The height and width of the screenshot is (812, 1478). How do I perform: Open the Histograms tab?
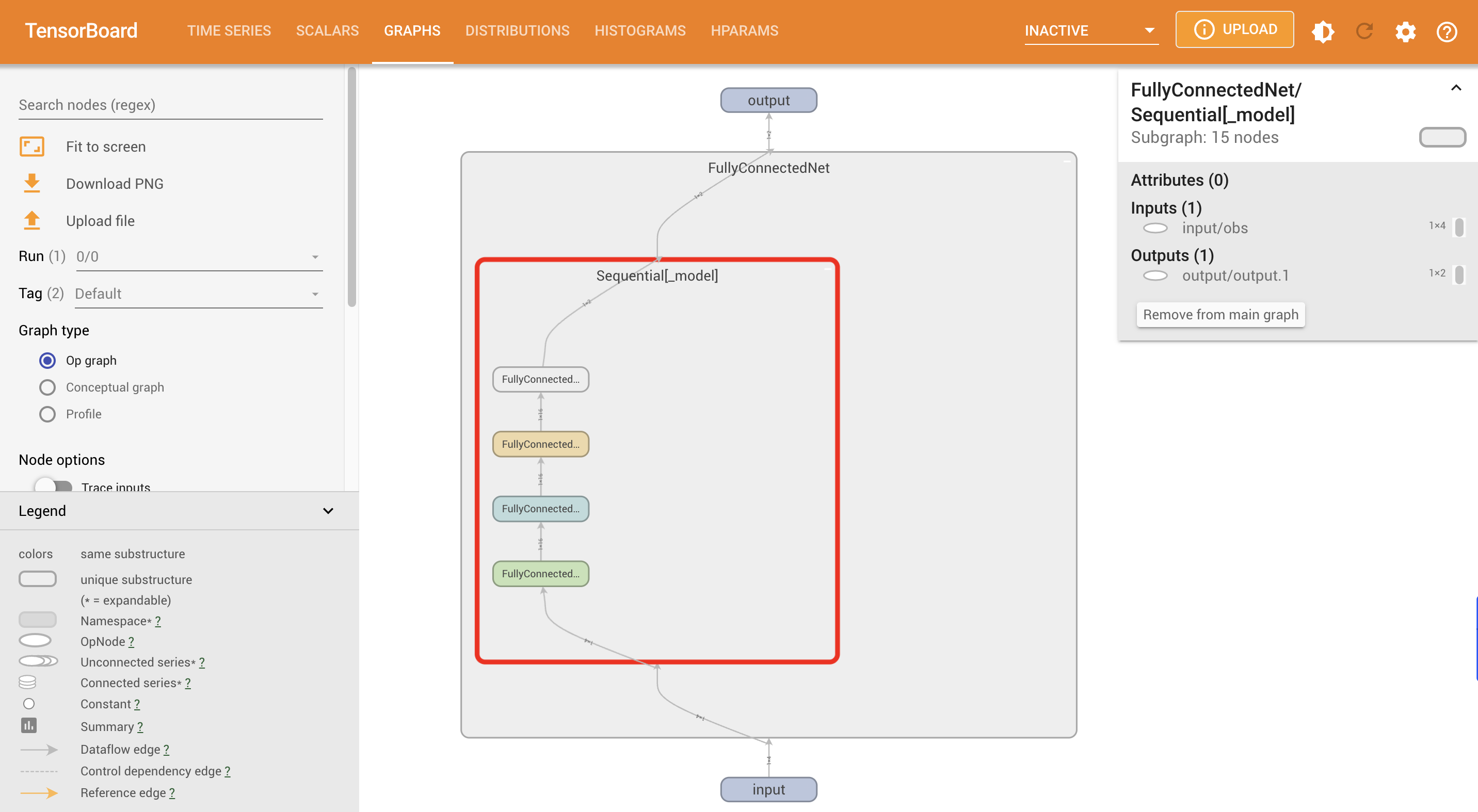pyautogui.click(x=640, y=31)
